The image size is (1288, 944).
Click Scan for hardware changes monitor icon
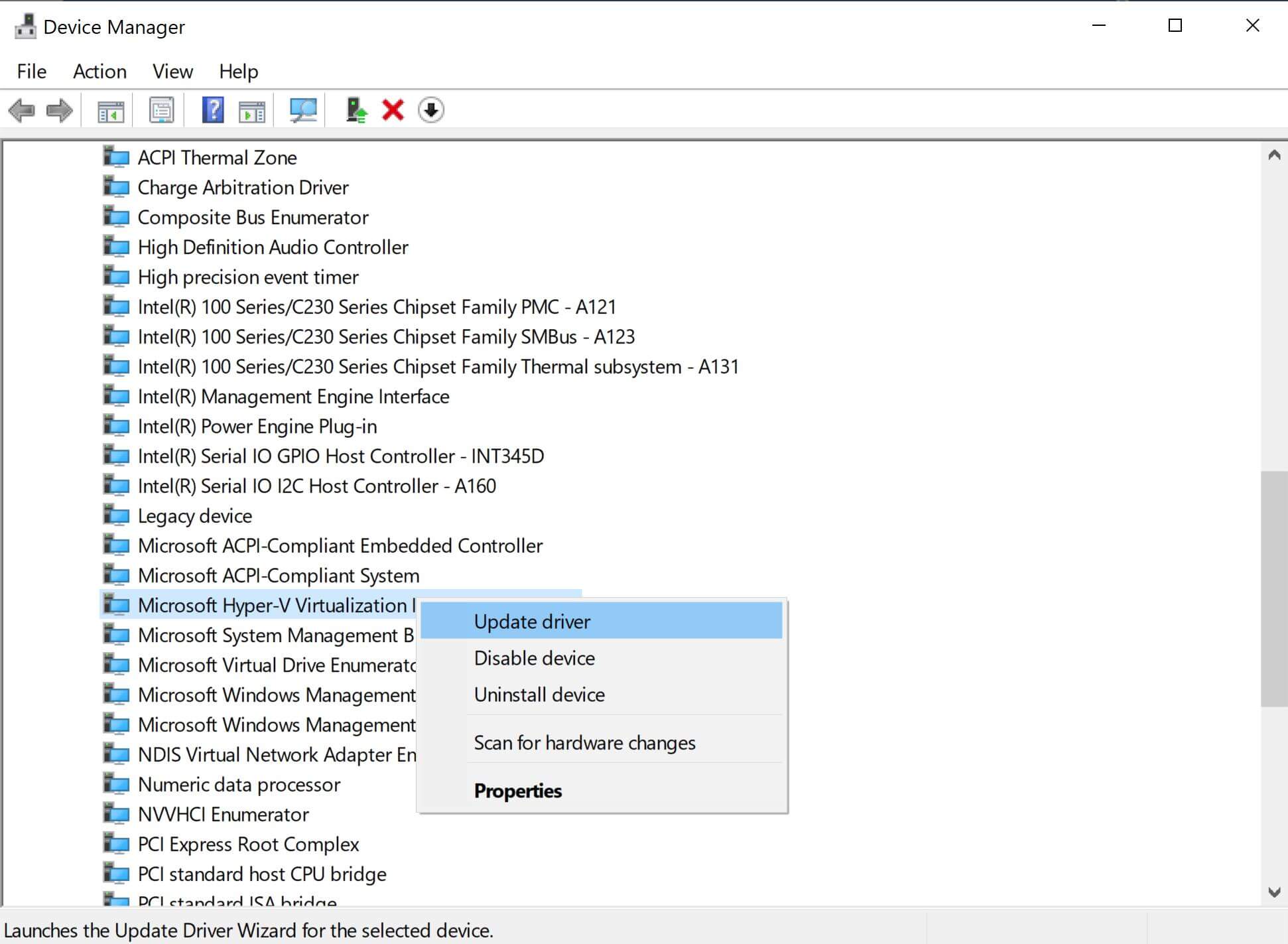click(x=303, y=110)
